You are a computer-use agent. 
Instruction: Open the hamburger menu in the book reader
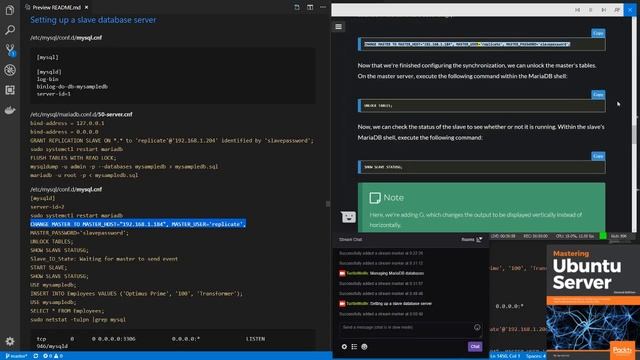point(338,27)
